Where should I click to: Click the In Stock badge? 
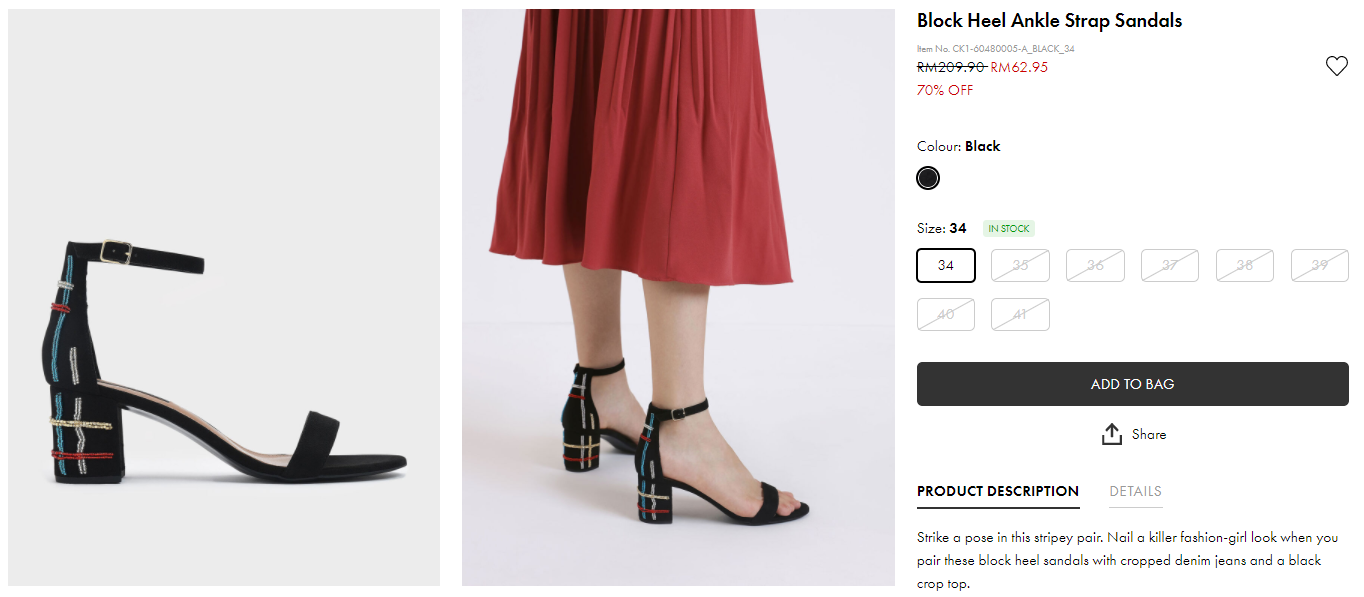click(1008, 229)
